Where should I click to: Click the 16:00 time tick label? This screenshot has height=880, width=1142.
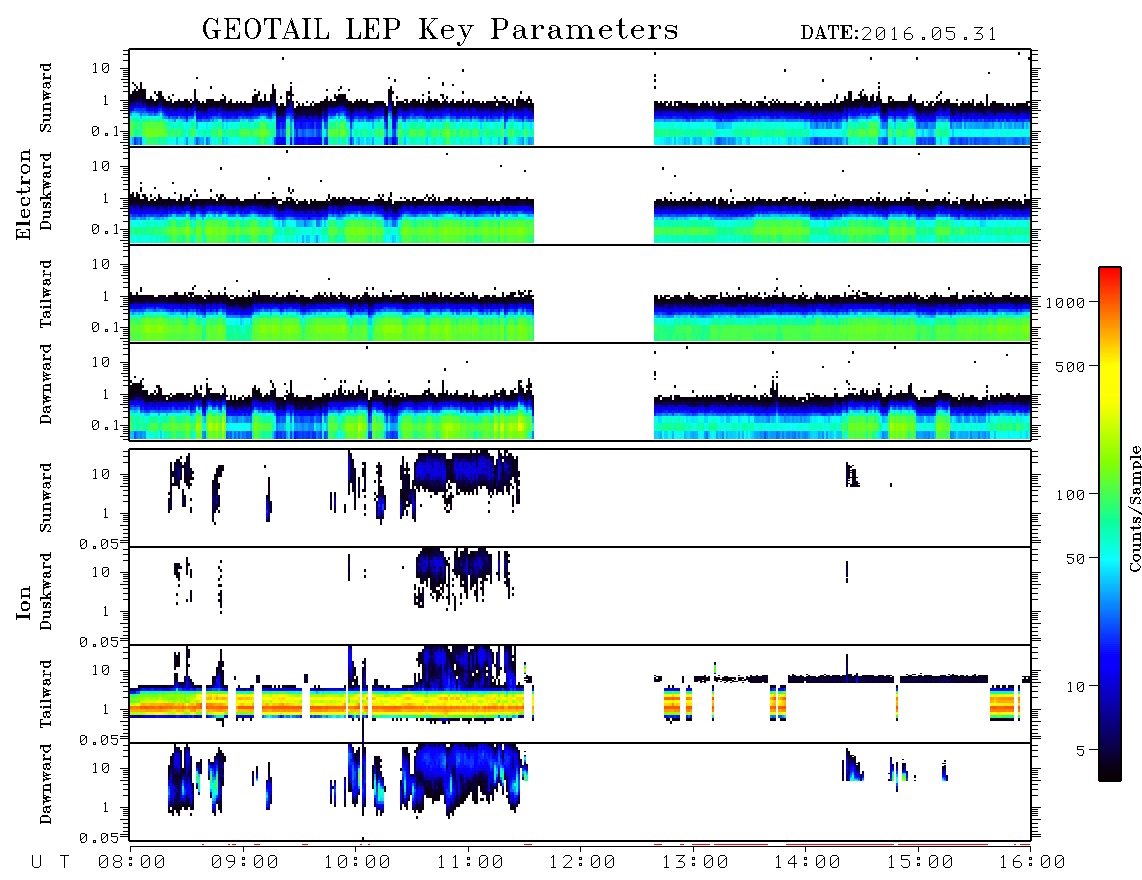coord(1032,863)
